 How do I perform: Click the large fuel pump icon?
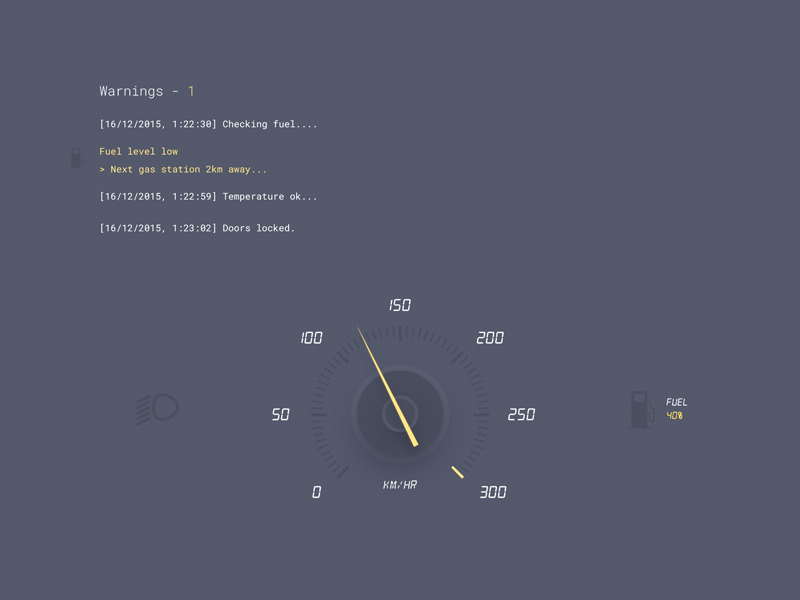click(640, 409)
